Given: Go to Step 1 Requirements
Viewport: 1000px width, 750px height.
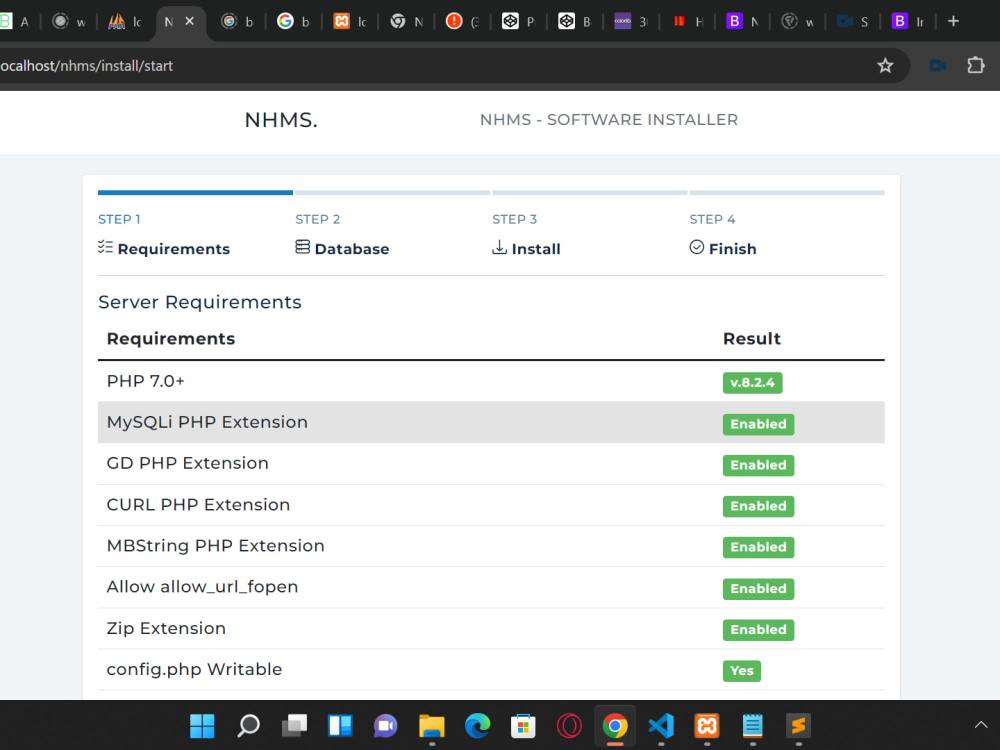Looking at the screenshot, I should click(164, 235).
